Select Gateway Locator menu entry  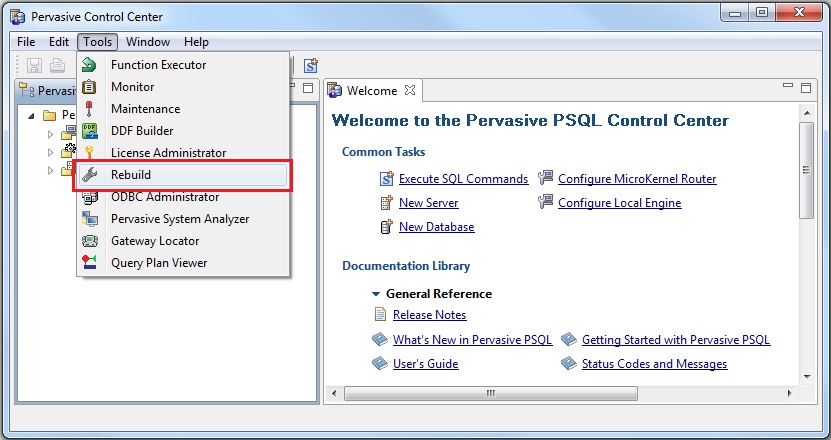(155, 241)
